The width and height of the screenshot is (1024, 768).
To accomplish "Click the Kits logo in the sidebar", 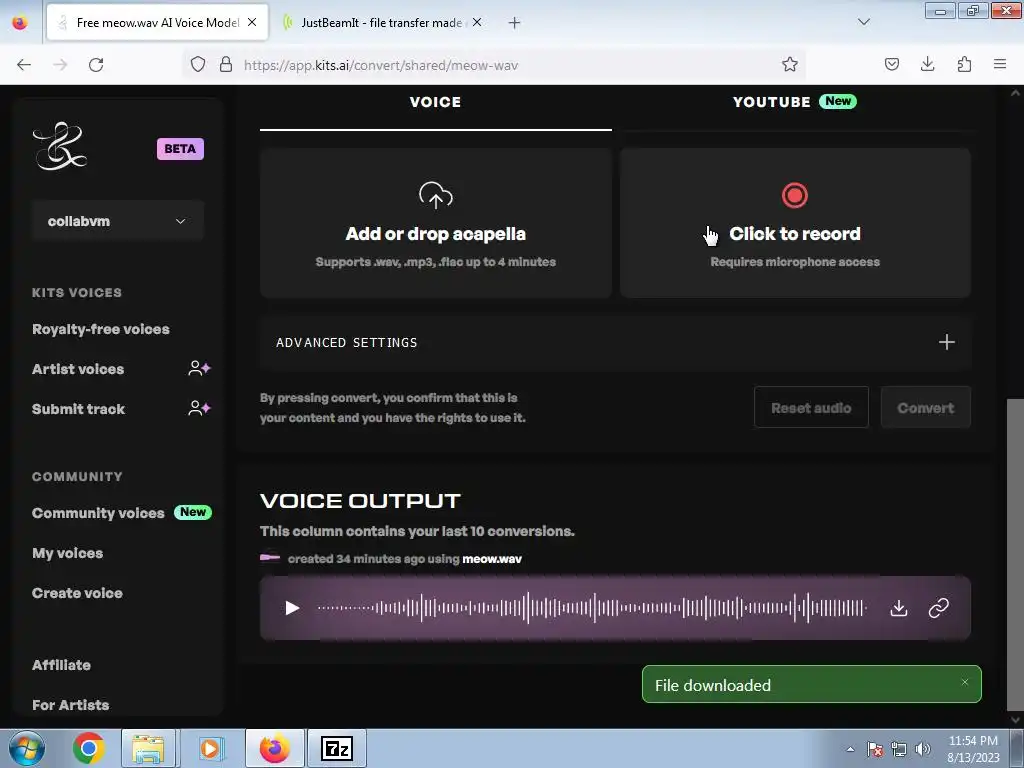I will click(x=59, y=146).
